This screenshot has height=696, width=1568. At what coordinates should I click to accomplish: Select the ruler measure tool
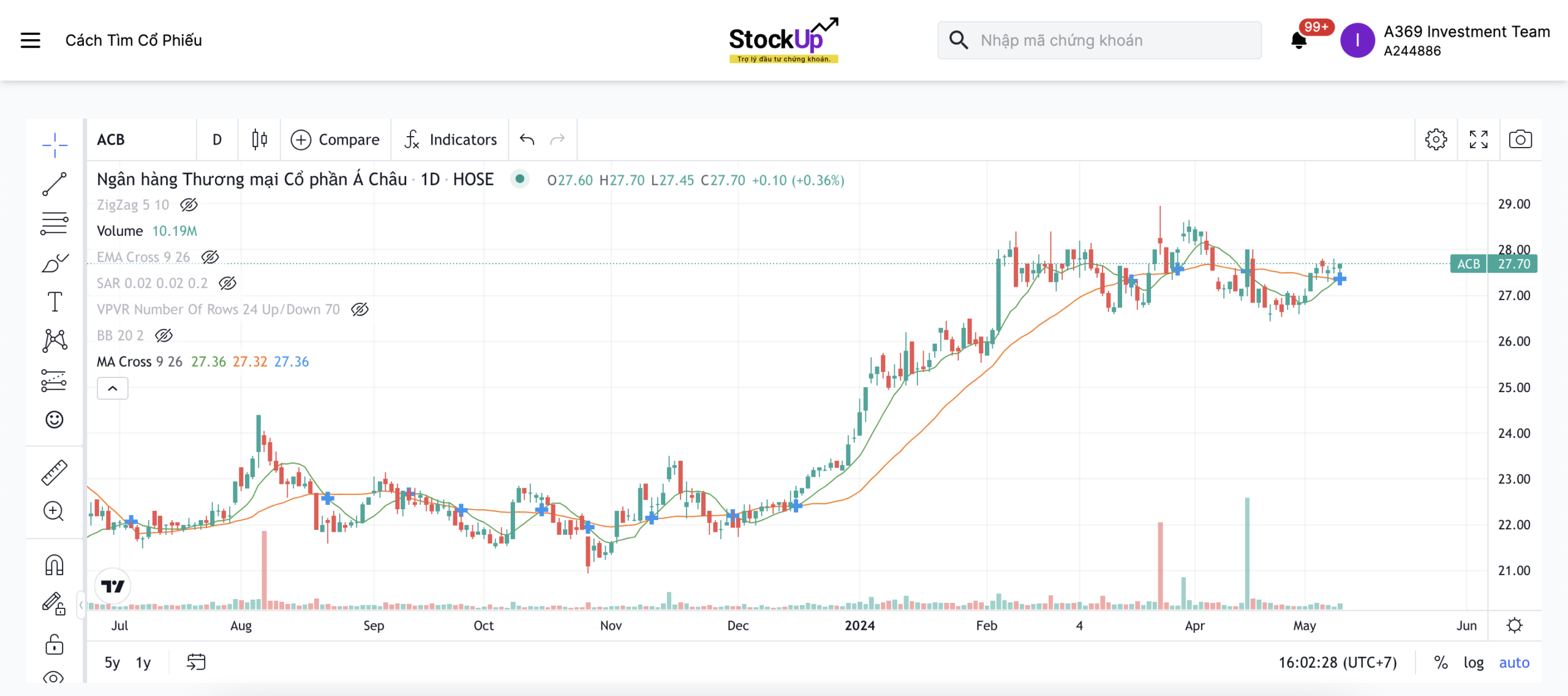coord(55,472)
